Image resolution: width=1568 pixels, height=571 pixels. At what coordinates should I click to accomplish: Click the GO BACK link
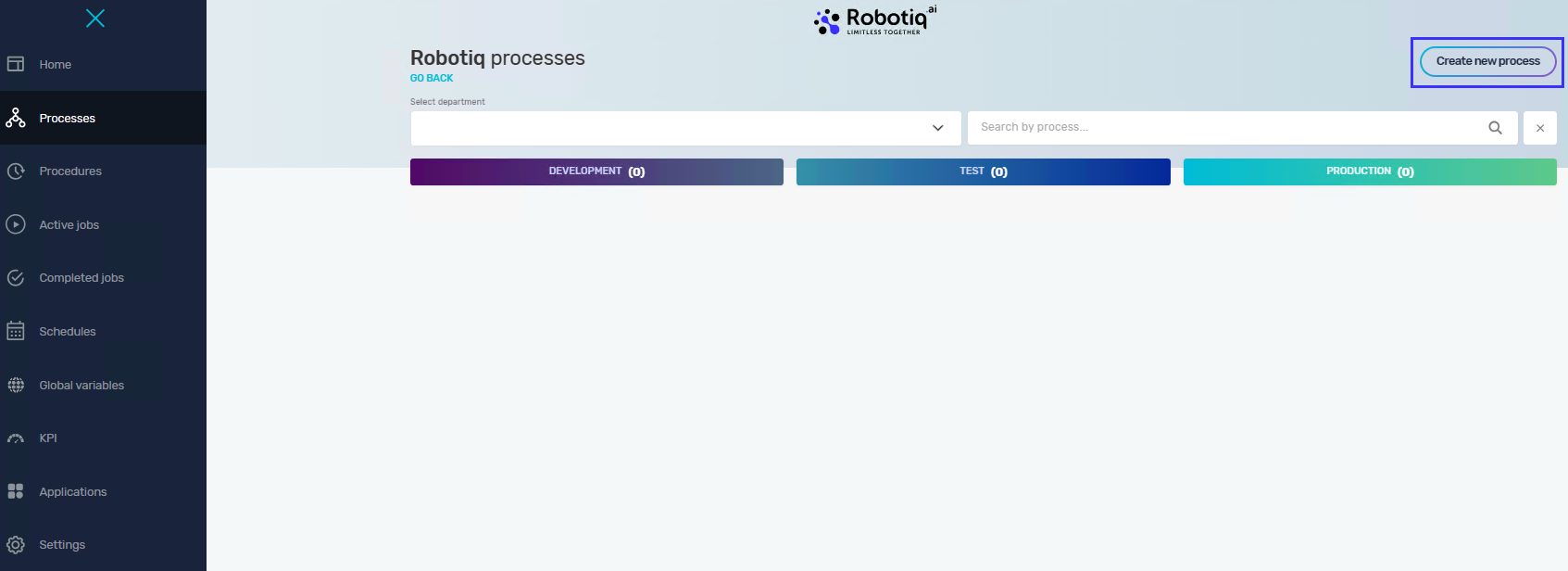[432, 79]
